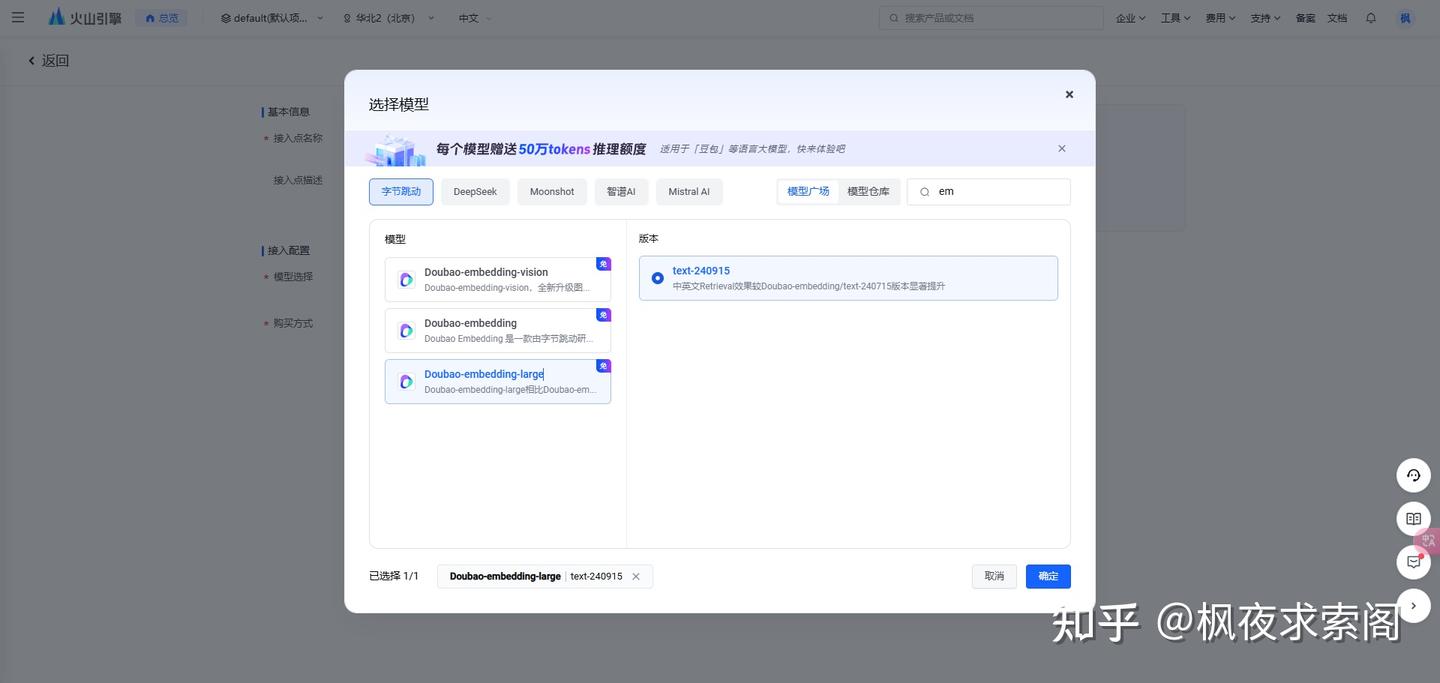Switch to 模型仓库 view
This screenshot has height=683, width=1440.
tap(867, 191)
